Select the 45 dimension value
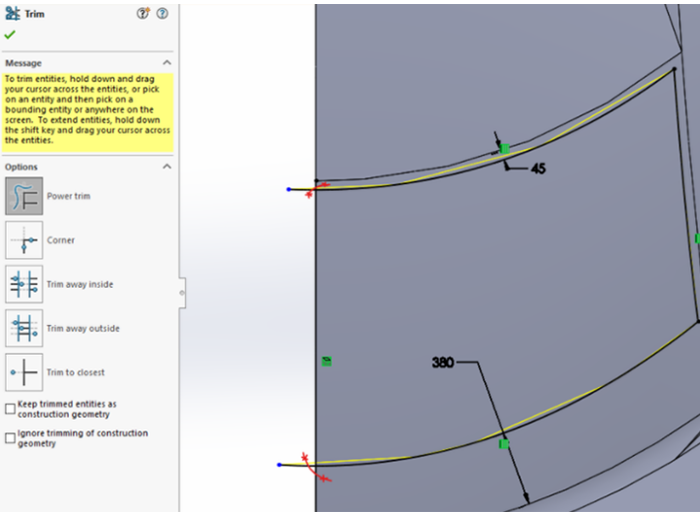 pyautogui.click(x=538, y=168)
